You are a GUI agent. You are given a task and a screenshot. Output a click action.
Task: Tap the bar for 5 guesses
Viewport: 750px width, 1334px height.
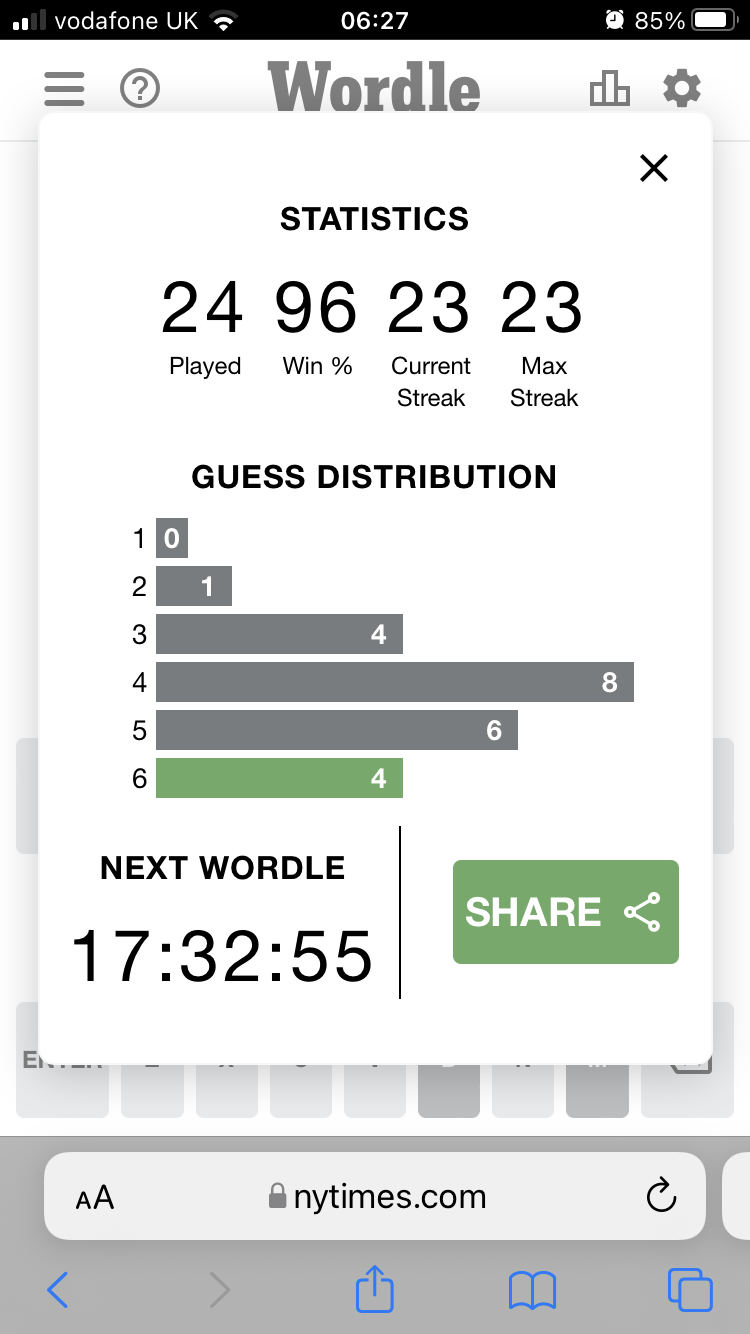[337, 730]
